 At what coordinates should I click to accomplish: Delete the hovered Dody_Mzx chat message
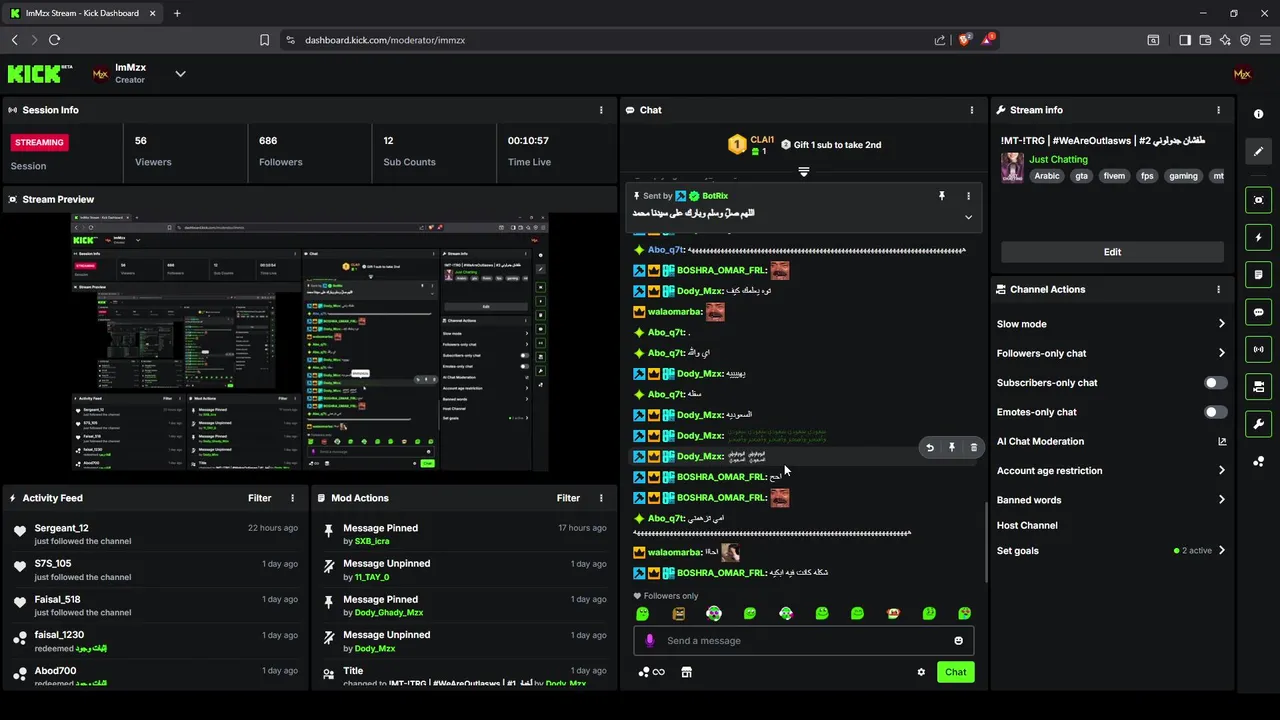click(x=974, y=448)
